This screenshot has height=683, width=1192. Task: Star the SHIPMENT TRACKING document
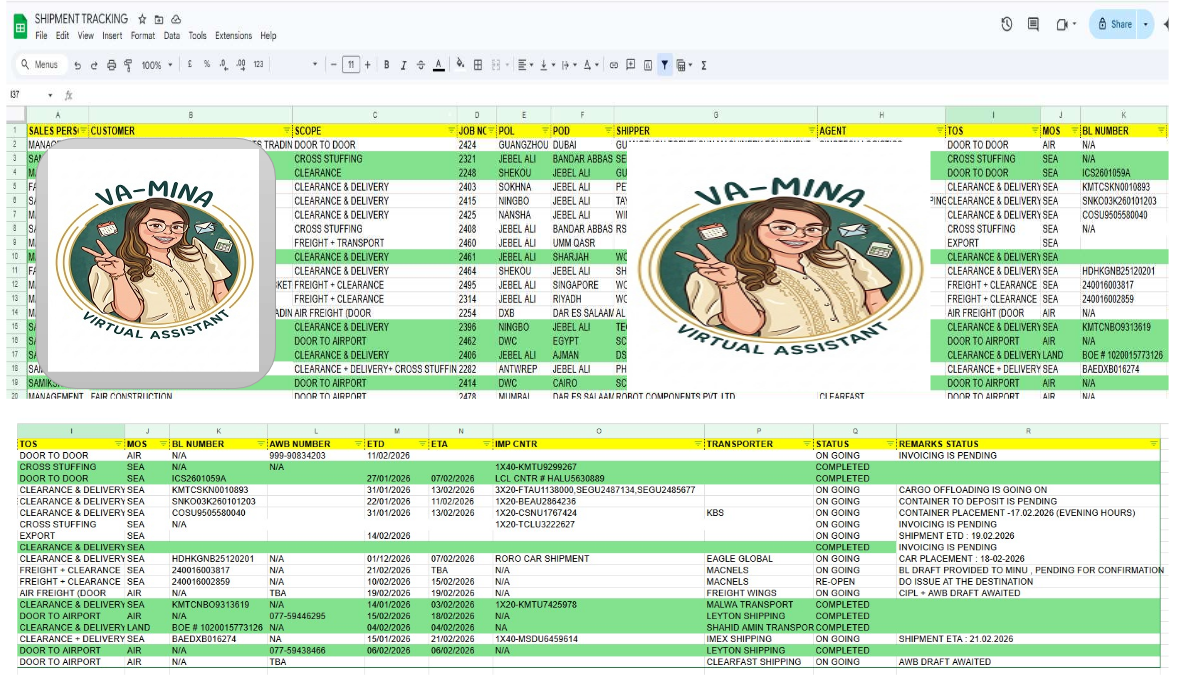(142, 19)
